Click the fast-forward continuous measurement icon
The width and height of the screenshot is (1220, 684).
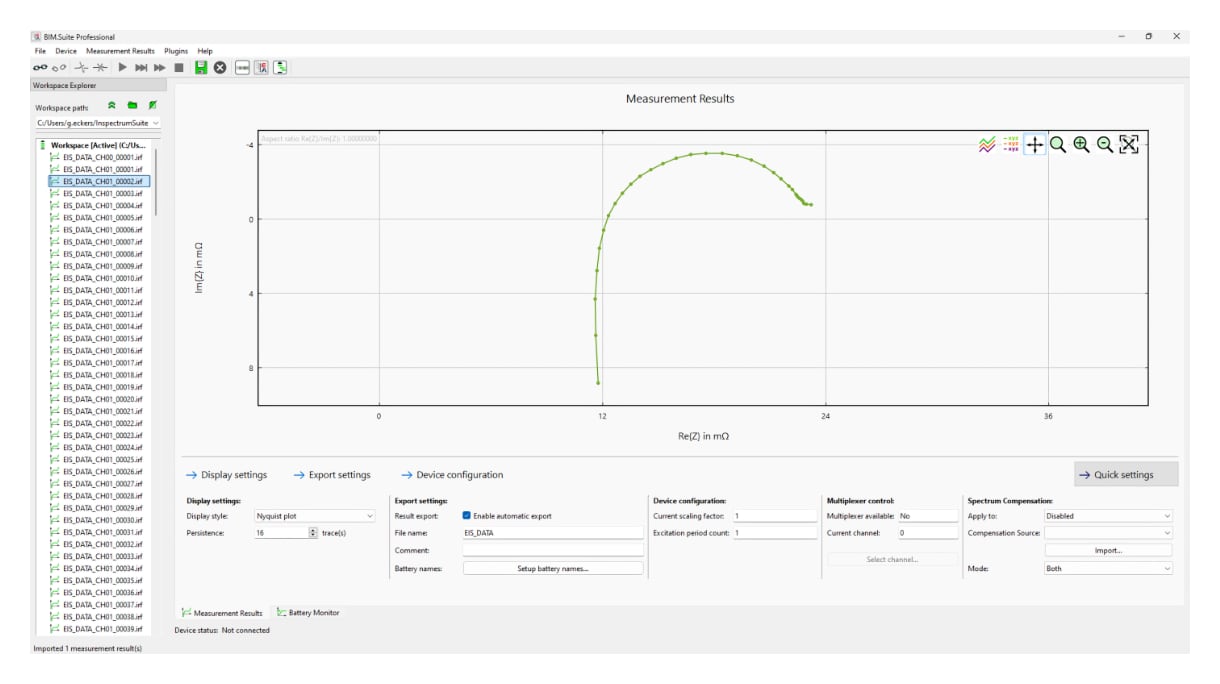(159, 67)
